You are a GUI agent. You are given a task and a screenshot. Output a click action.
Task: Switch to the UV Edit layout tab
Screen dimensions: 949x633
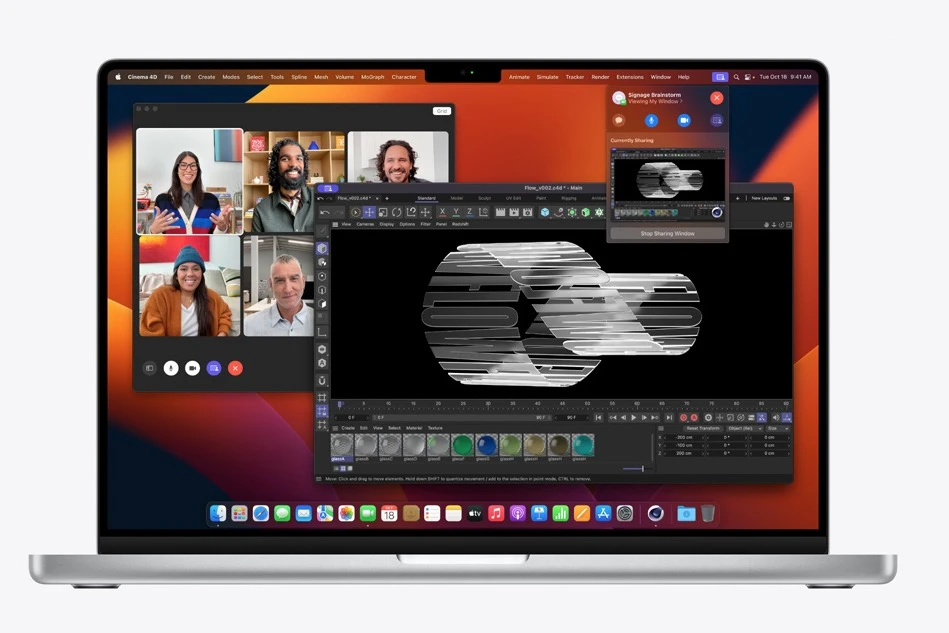[x=513, y=198]
